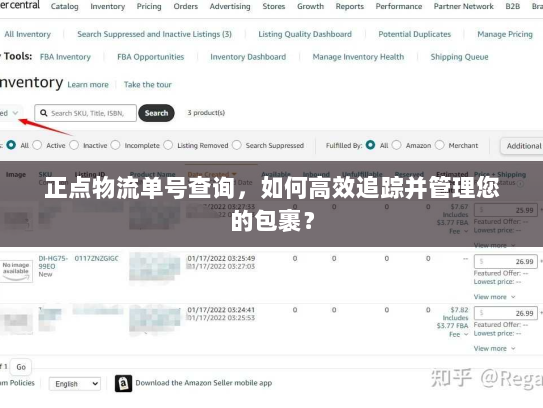Open the Partner Network menu
Screen dimensions: 543x408
(x=463, y=6)
